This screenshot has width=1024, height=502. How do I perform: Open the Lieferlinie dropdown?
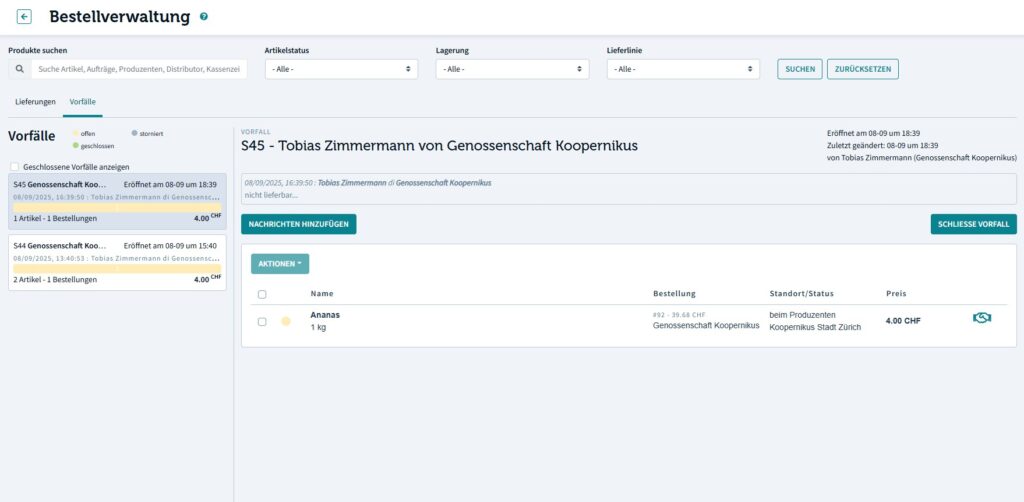(683, 69)
